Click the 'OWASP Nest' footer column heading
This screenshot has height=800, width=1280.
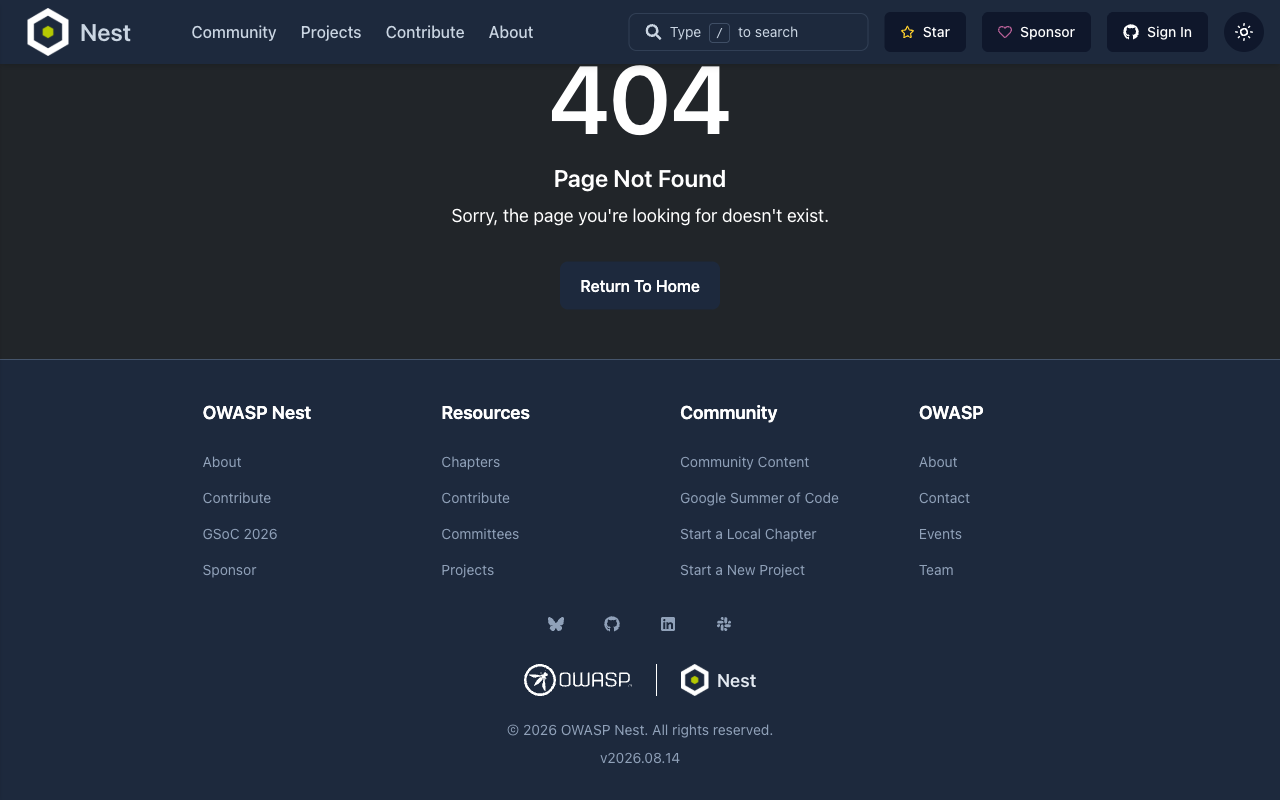tap(257, 413)
